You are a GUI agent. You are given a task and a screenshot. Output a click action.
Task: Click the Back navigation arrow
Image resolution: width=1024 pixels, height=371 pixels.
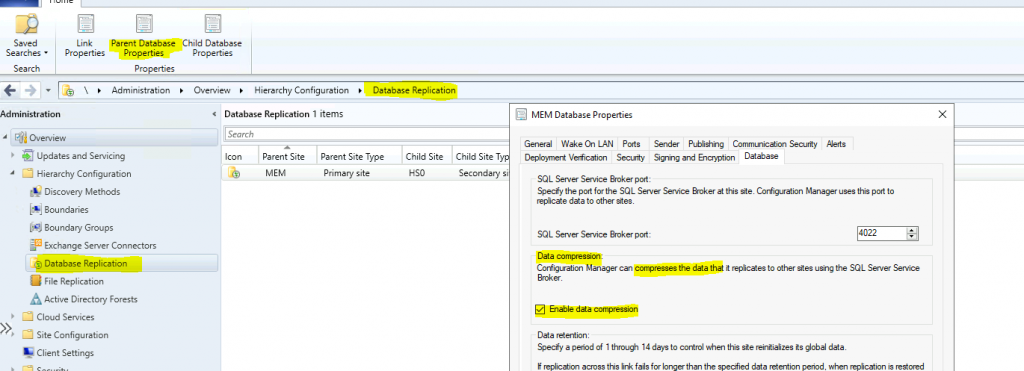10,90
